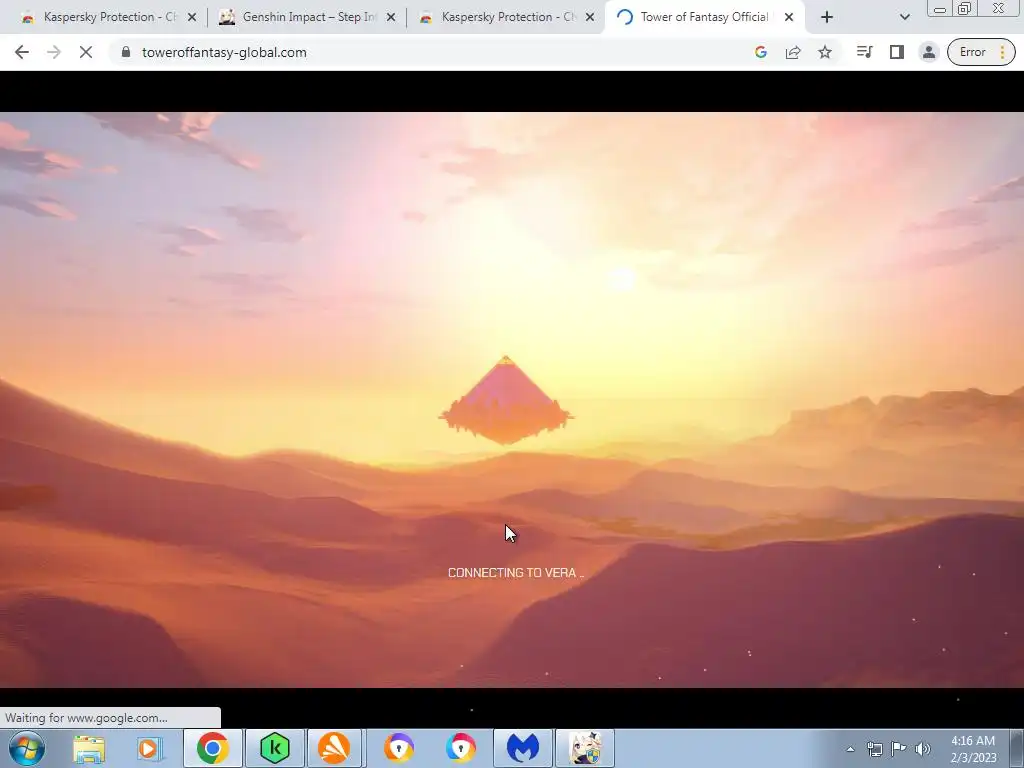Open the Windows Start menu
Viewport: 1024px width, 768px height.
pos(27,748)
